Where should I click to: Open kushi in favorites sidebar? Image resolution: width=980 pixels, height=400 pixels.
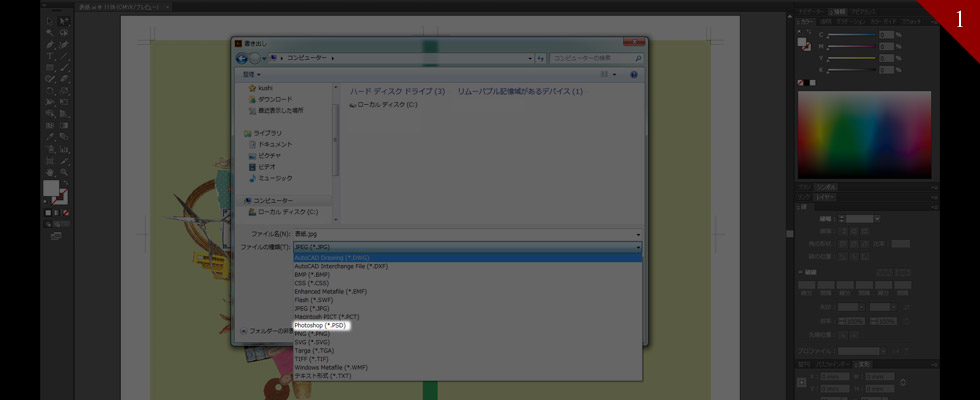(x=261, y=88)
